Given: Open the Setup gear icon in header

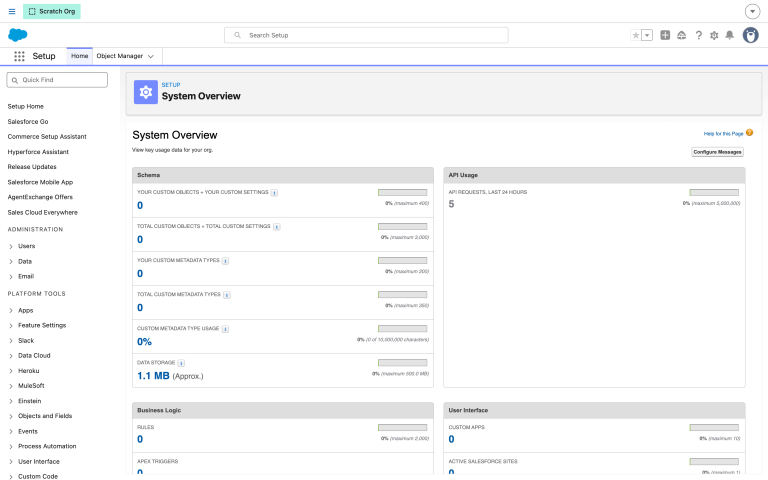Looking at the screenshot, I should click(x=714, y=35).
